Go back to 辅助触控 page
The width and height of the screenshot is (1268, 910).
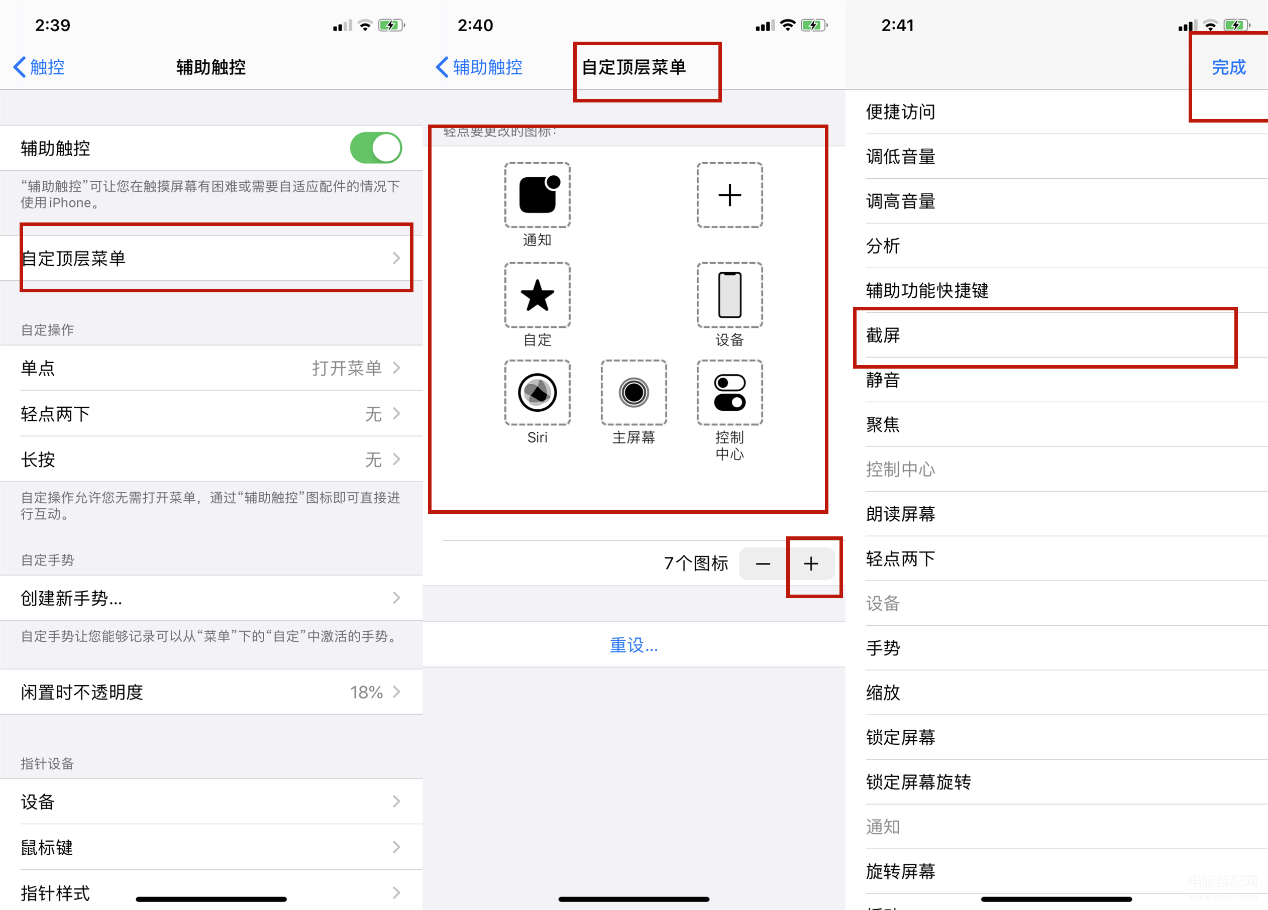click(479, 67)
